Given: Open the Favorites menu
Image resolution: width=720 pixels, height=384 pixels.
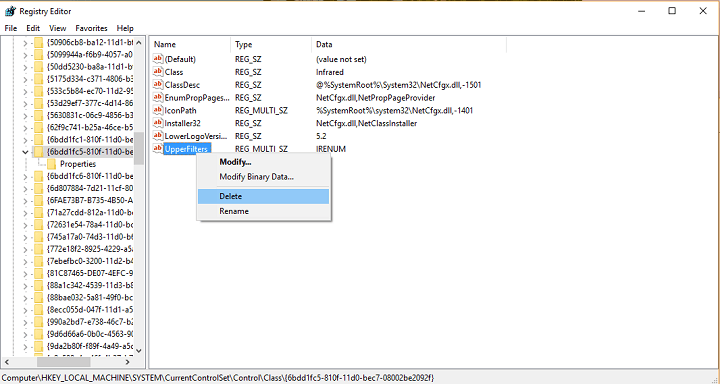Looking at the screenshot, I should 91,28.
